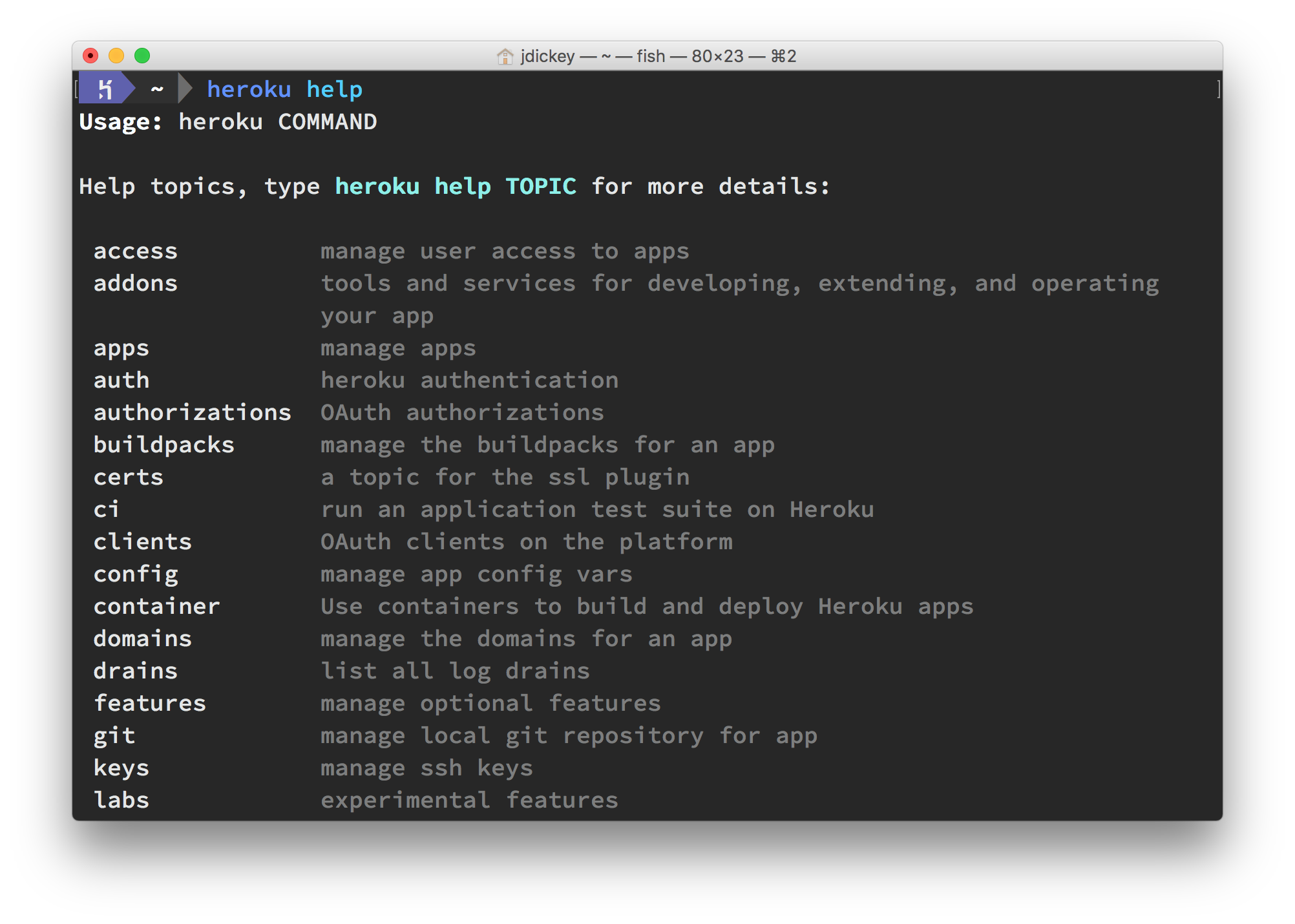Viewport: 1295px width, 924px height.
Task: Click the 'certs' topic name
Action: click(128, 477)
